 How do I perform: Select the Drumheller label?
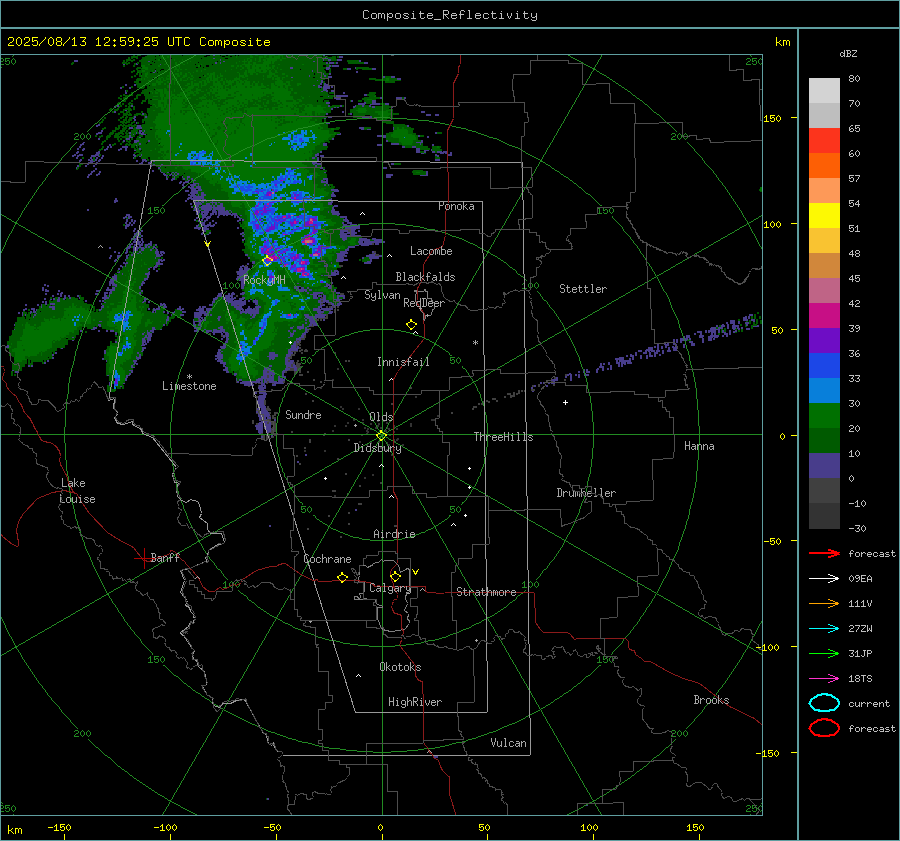pyautogui.click(x=586, y=493)
